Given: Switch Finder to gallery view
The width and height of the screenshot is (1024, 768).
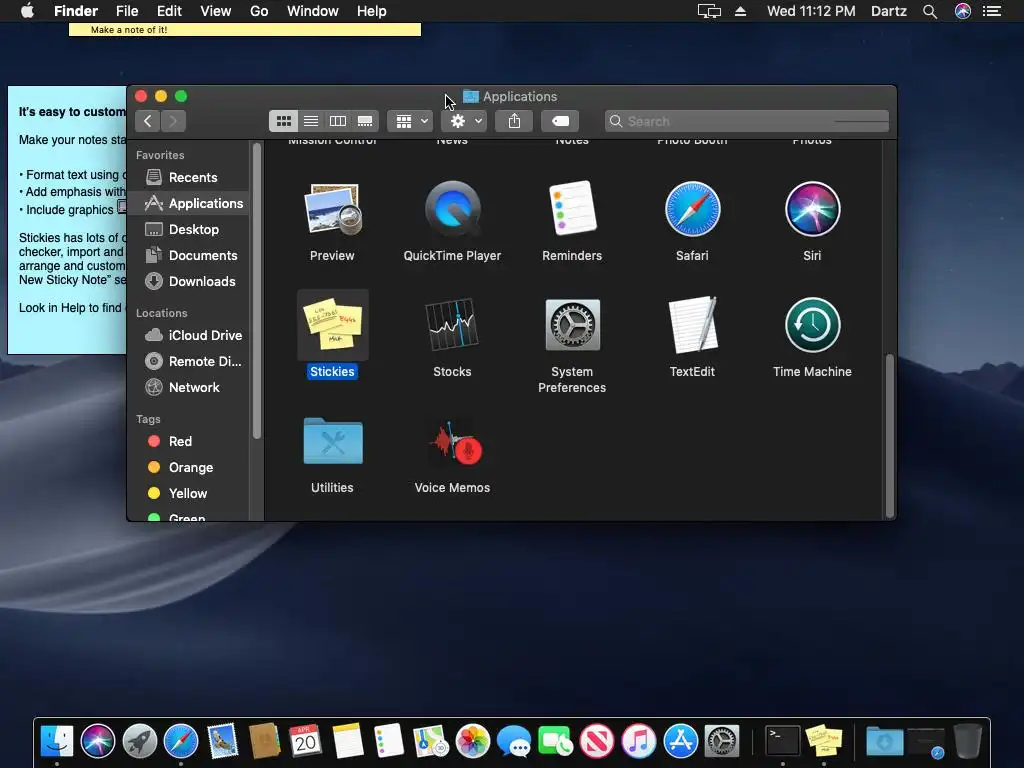Looking at the screenshot, I should [365, 121].
